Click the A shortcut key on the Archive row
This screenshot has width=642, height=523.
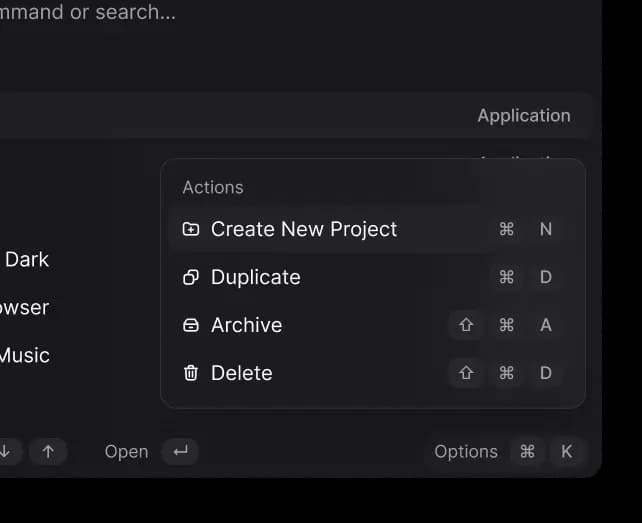click(546, 325)
